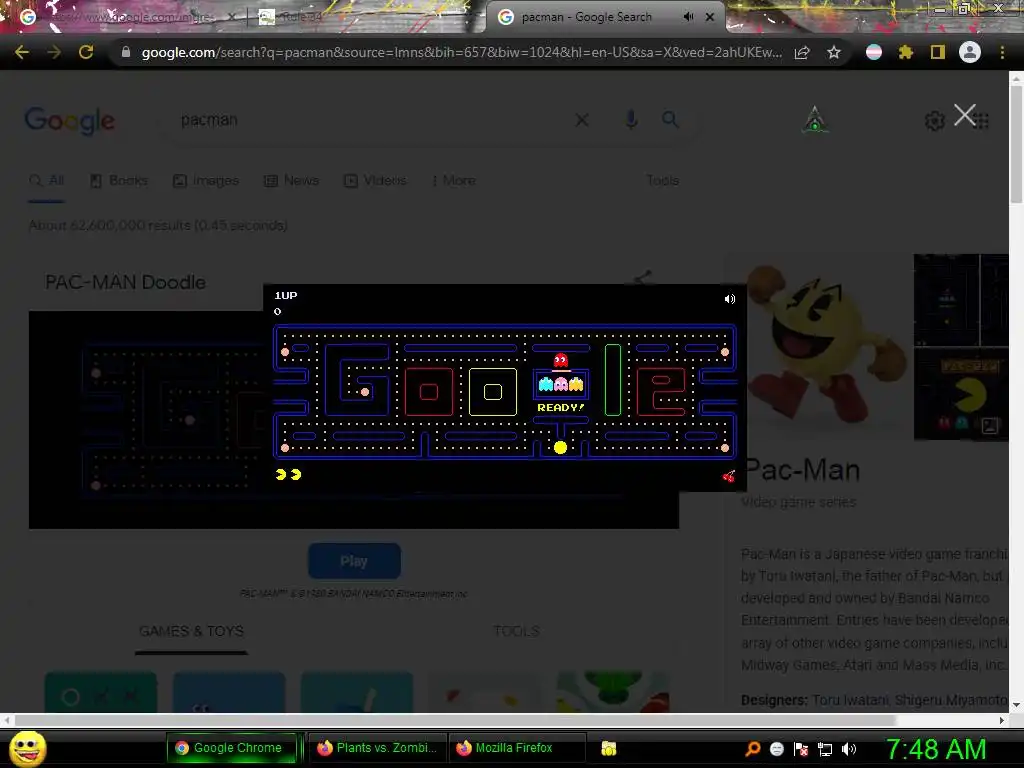Click the triangle icon near the gear

coord(814,120)
